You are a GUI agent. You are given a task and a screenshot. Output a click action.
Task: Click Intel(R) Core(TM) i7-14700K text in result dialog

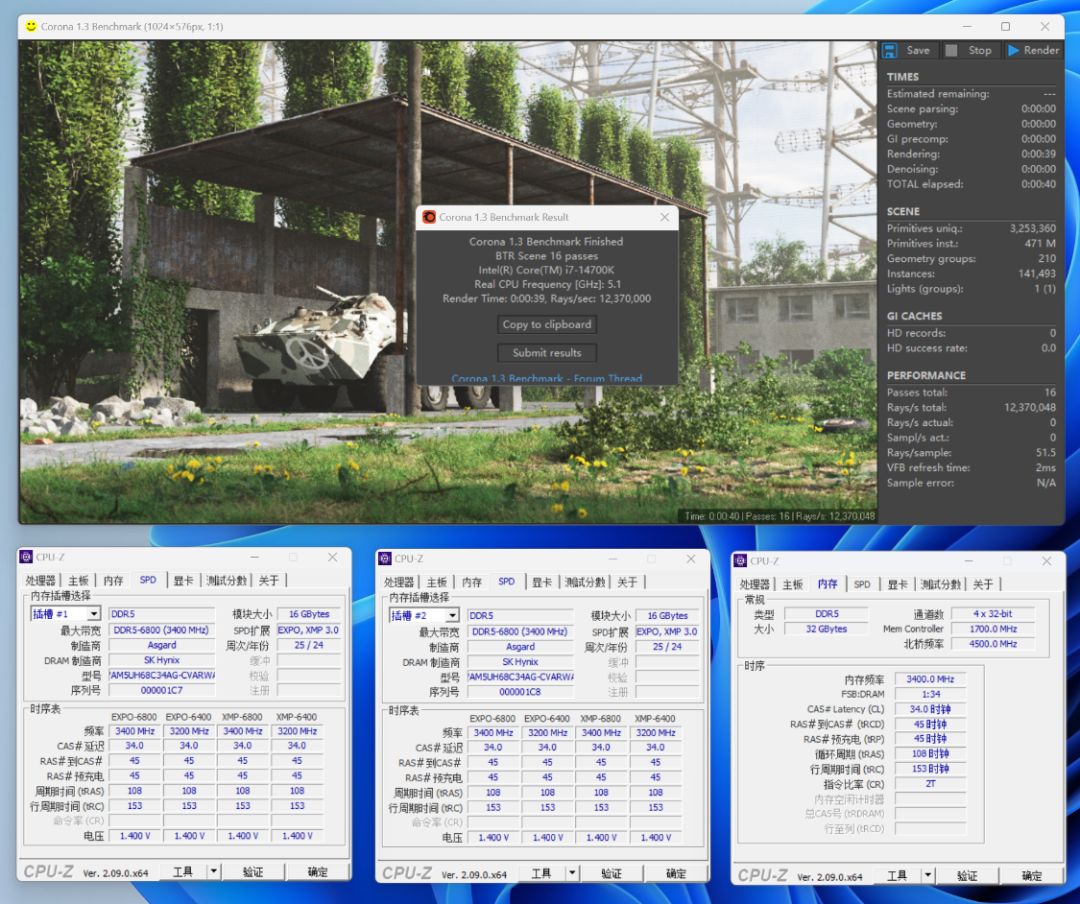[x=546, y=270]
